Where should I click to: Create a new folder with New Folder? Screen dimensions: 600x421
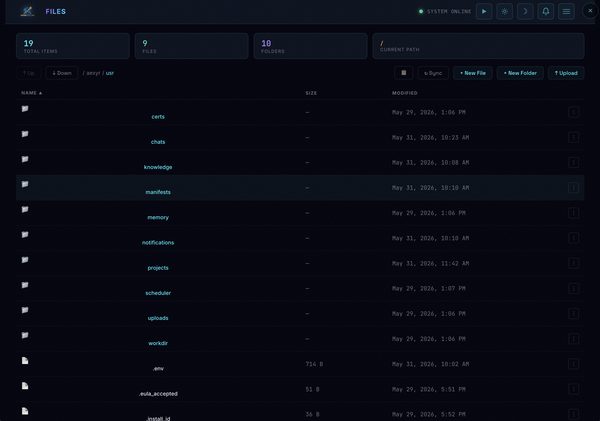(x=520, y=73)
